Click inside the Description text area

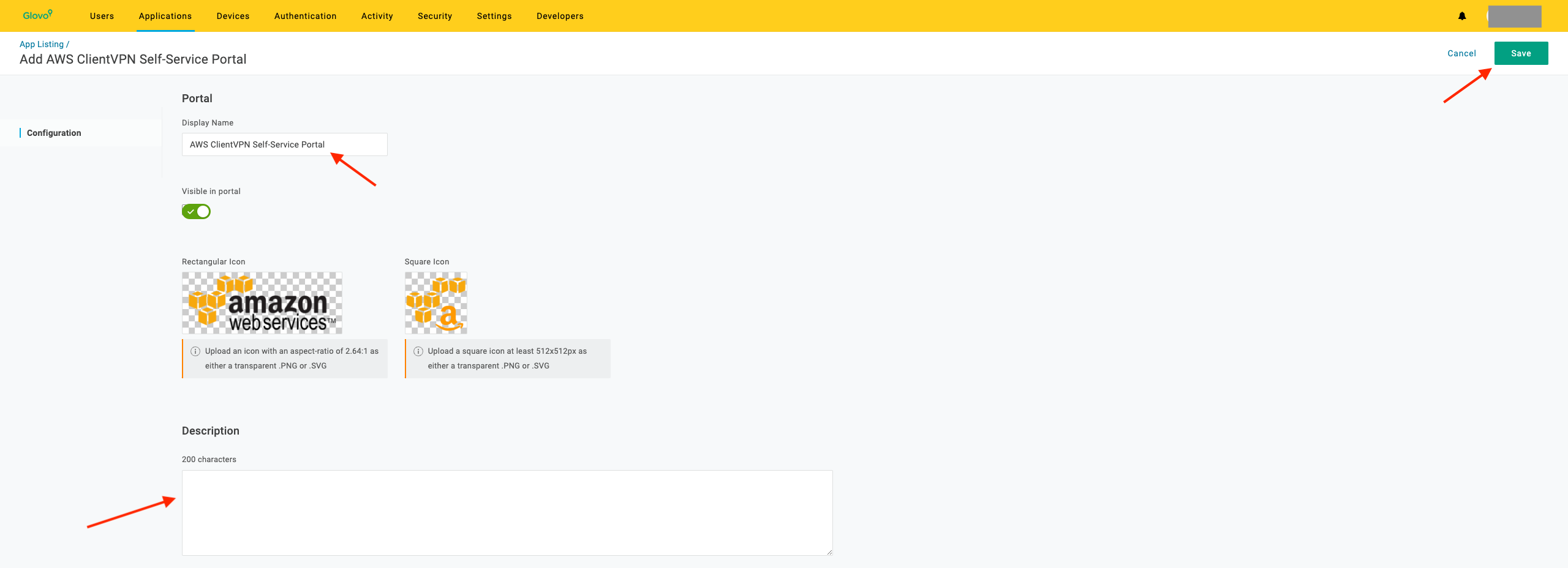tap(507, 513)
